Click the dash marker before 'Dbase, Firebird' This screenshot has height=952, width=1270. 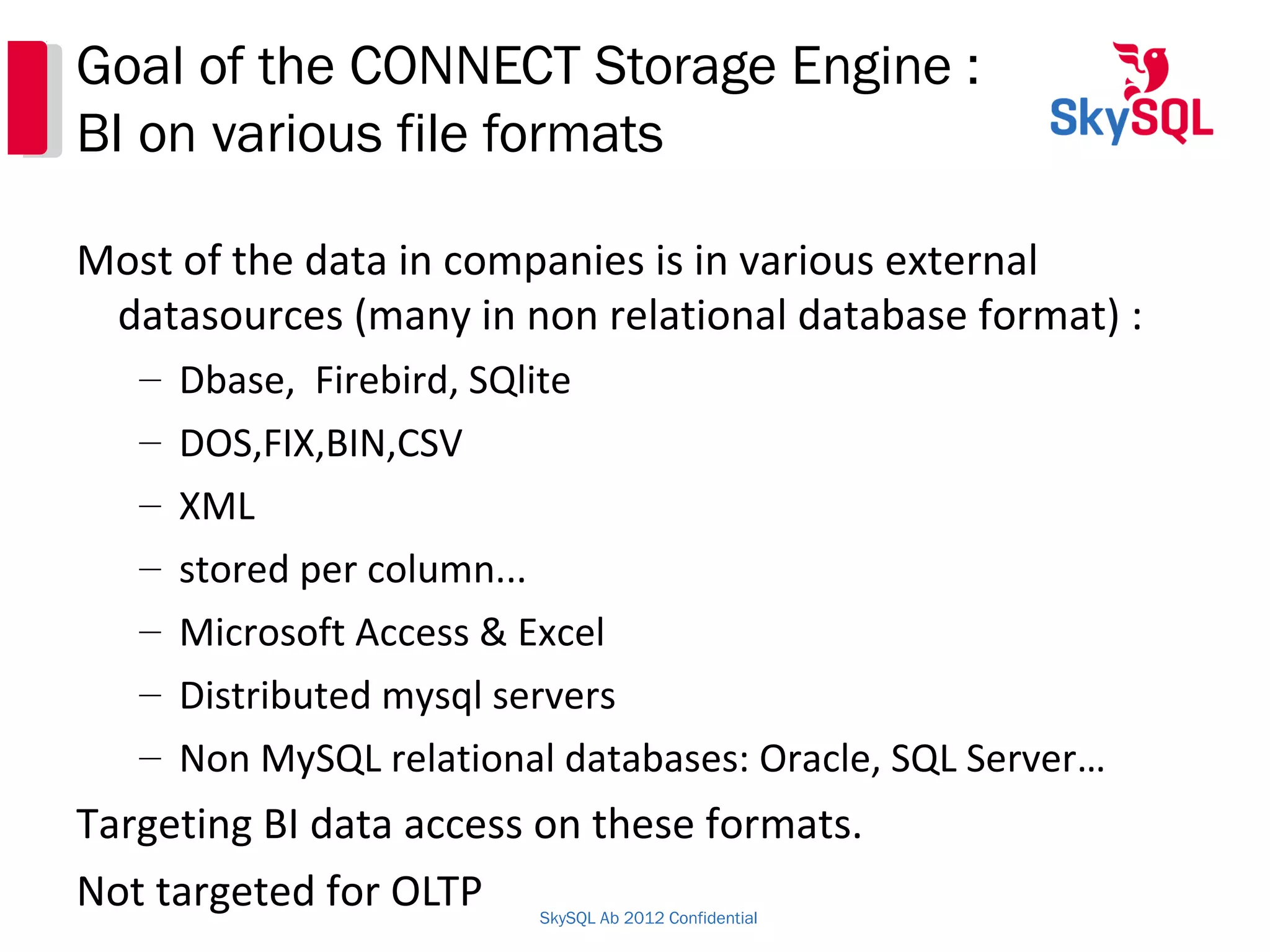click(150, 379)
